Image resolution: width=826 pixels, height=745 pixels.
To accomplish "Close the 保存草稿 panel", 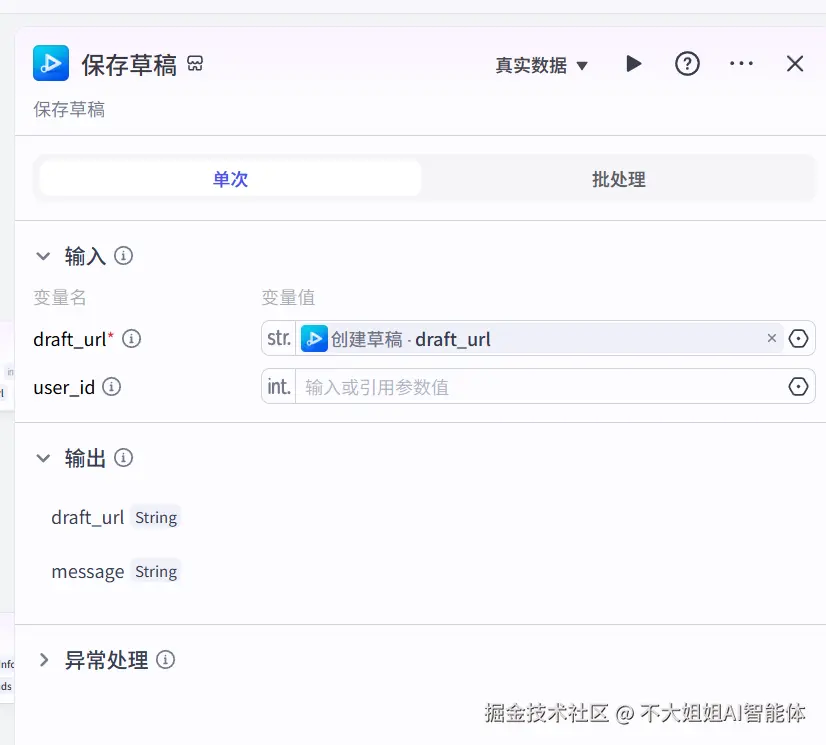I will pyautogui.click(x=795, y=64).
